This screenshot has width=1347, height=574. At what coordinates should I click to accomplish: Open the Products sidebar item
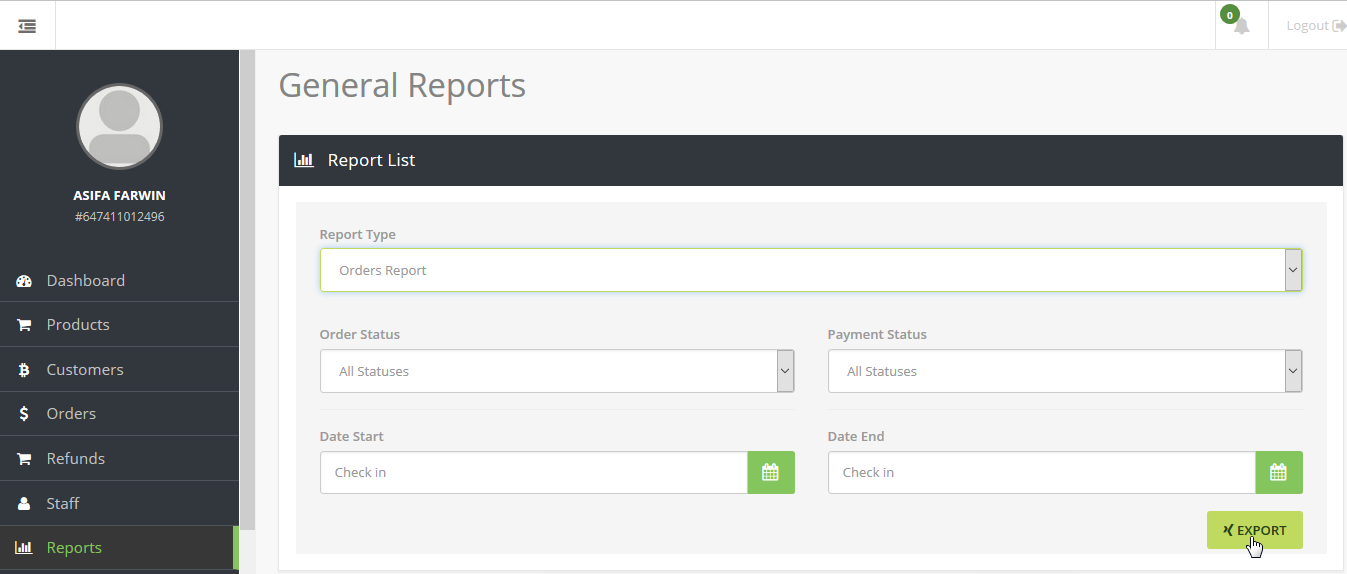(x=119, y=325)
